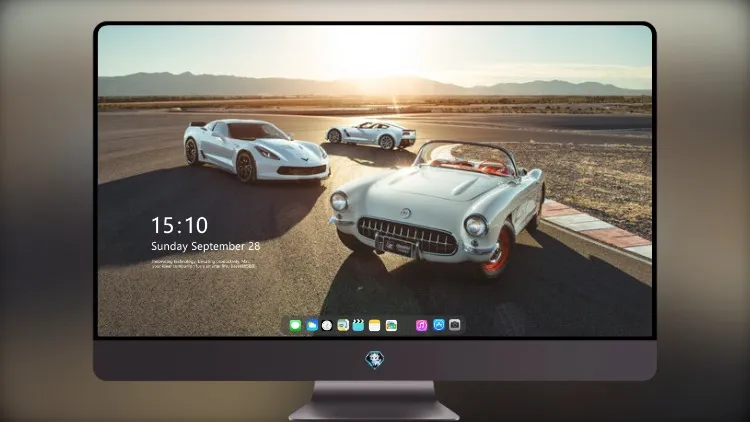Open the yellow Notes app in the dock

click(375, 325)
